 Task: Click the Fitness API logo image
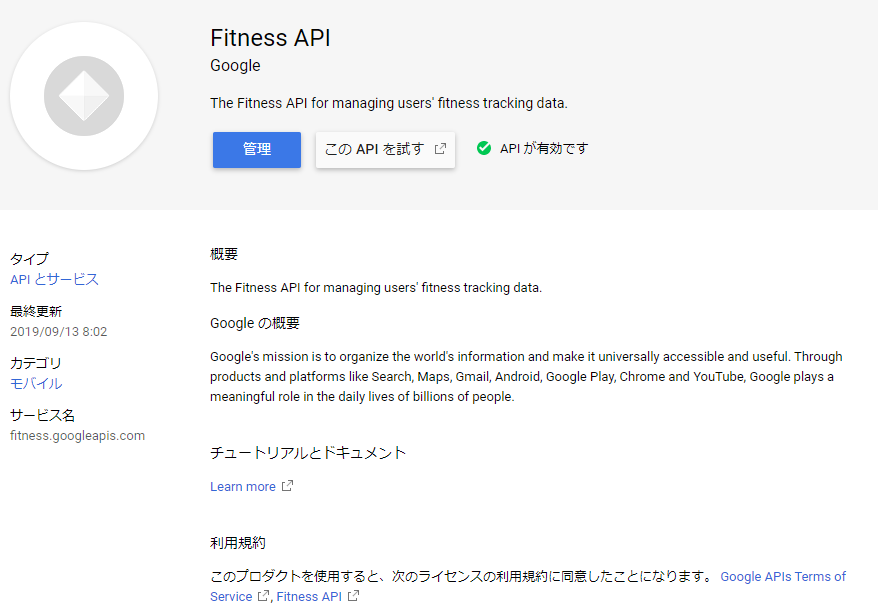point(84,96)
